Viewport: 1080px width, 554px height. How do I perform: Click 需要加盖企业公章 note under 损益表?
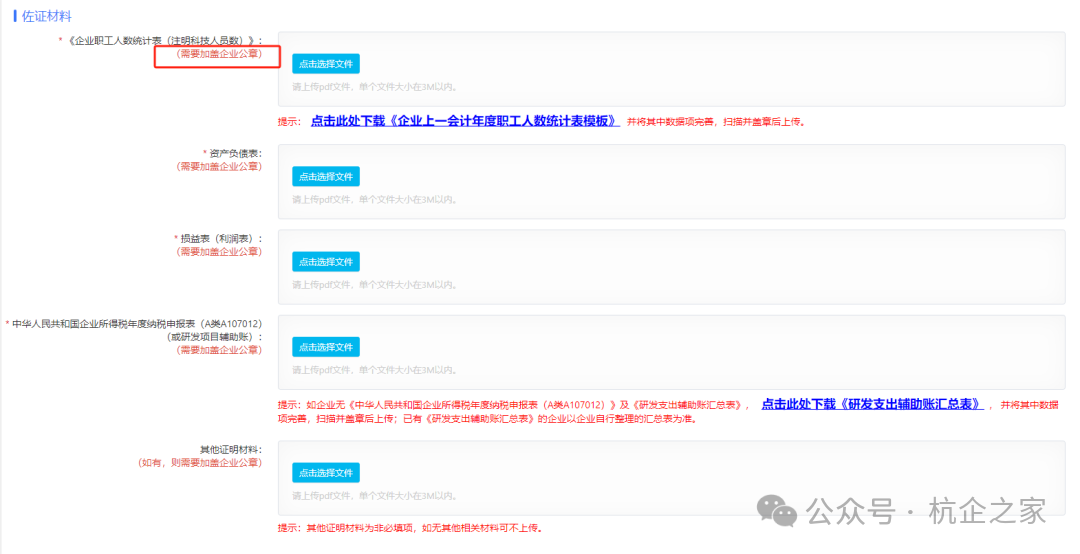pos(219,252)
